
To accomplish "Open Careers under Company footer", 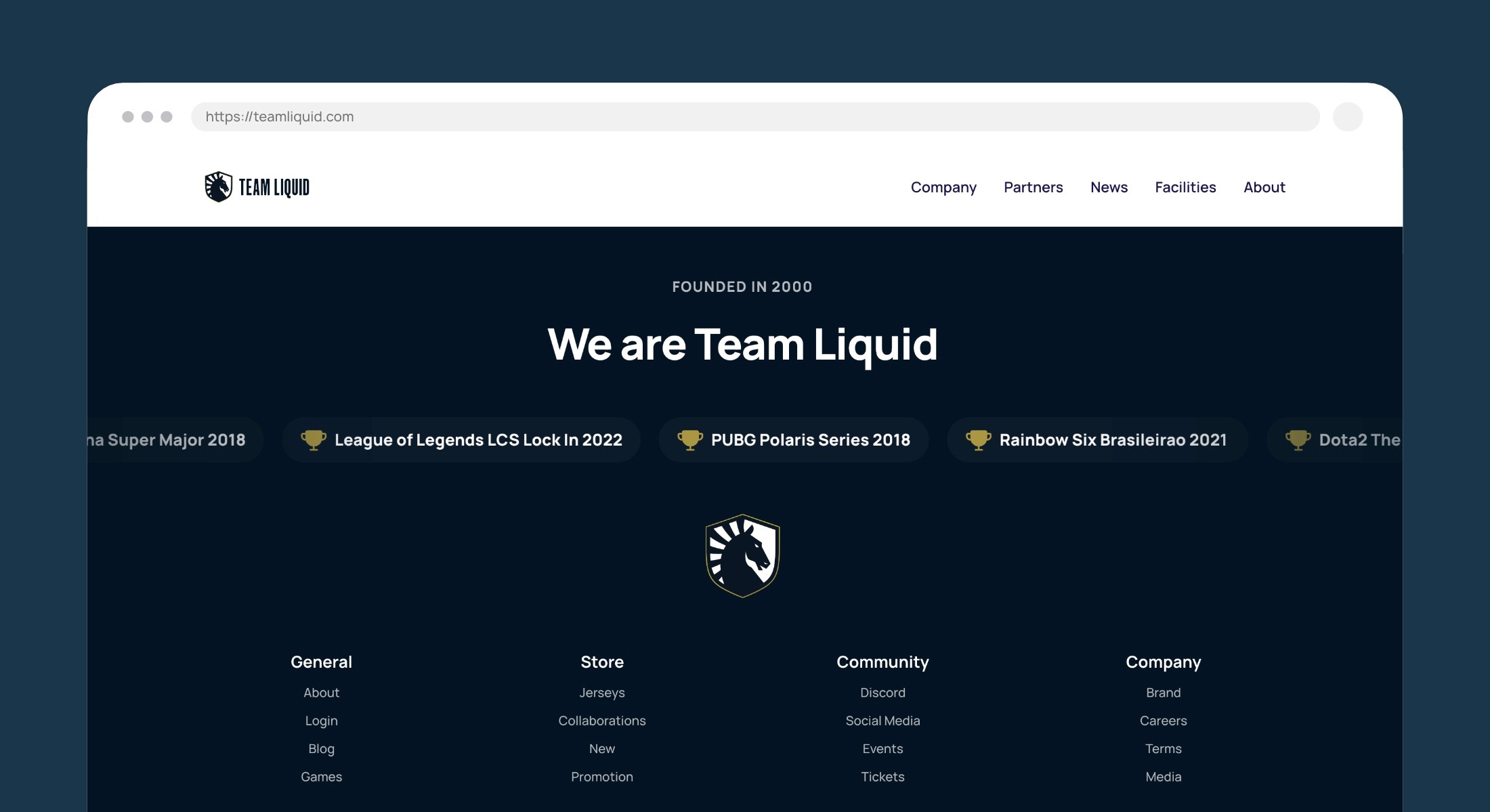I will pyautogui.click(x=1163, y=721).
